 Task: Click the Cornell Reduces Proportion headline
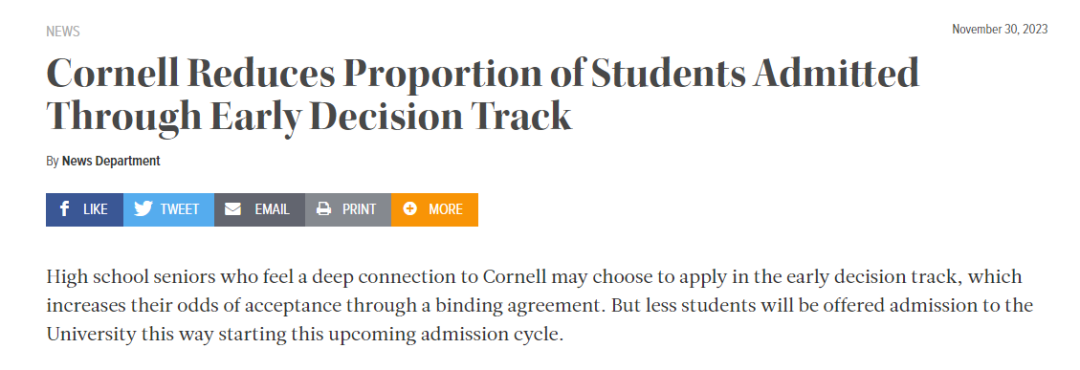click(482, 73)
